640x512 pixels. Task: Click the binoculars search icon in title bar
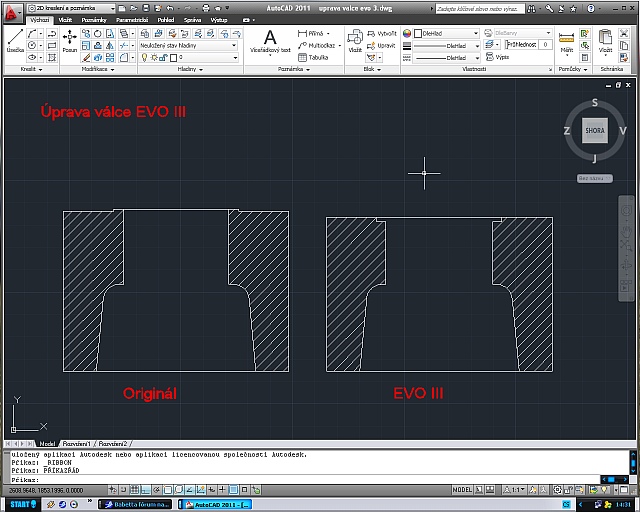(531, 8)
